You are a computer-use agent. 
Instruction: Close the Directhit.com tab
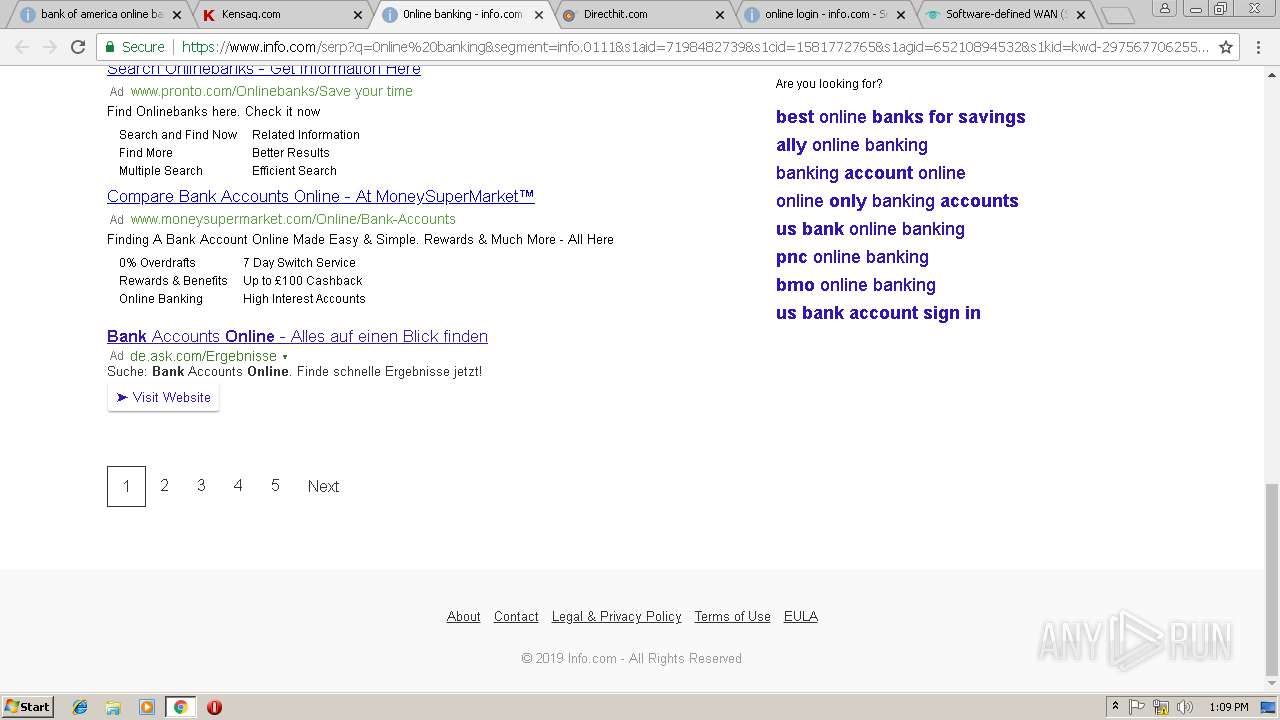tap(720, 15)
